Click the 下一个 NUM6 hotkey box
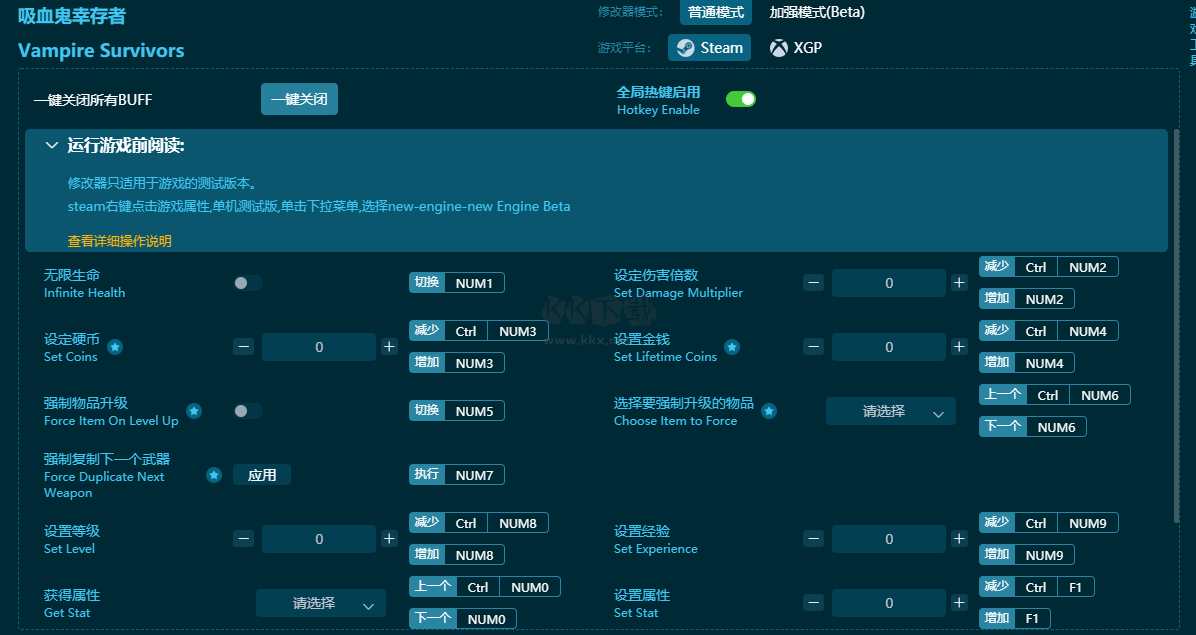The height and width of the screenshot is (635, 1196). [x=1033, y=427]
